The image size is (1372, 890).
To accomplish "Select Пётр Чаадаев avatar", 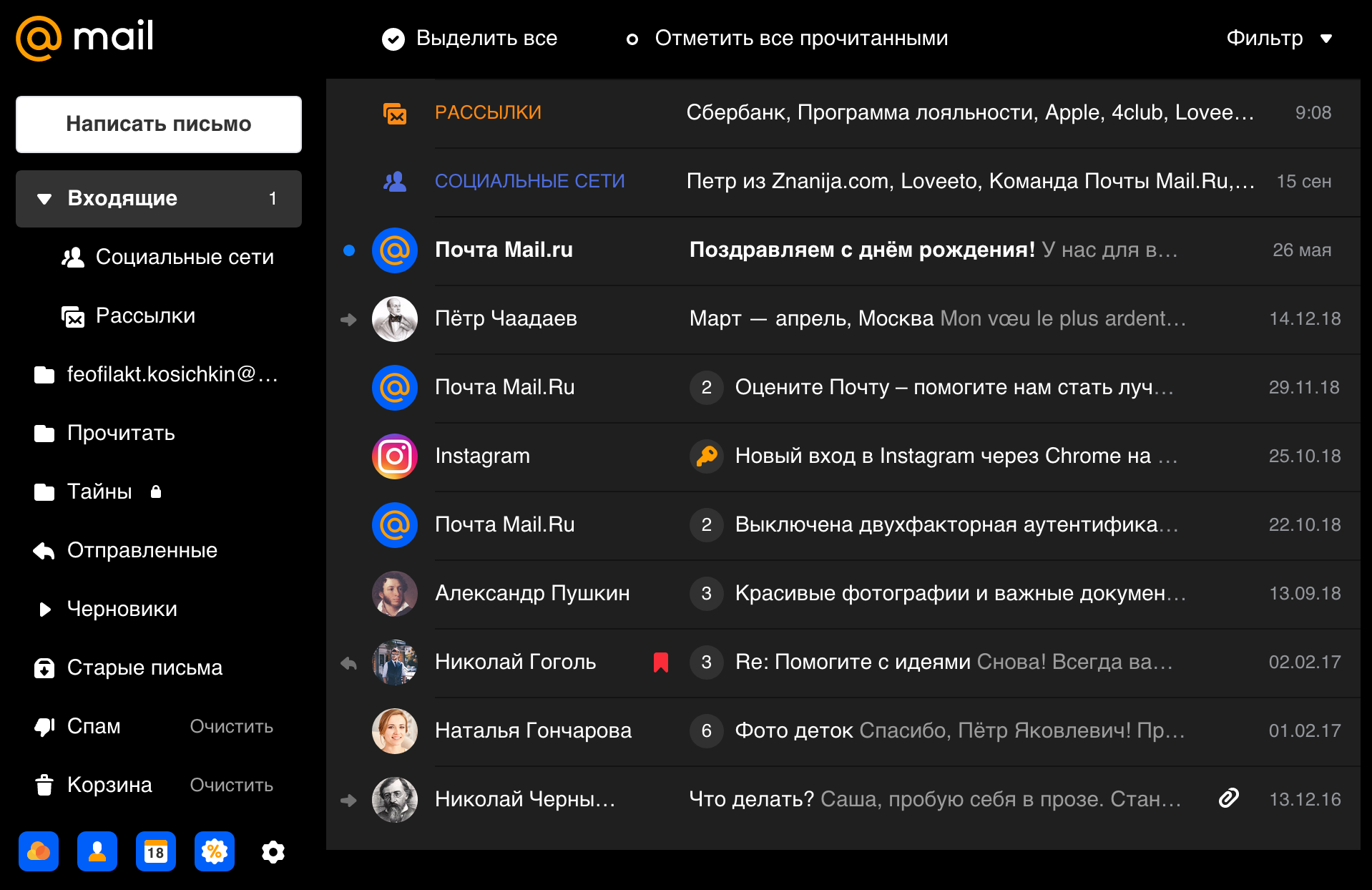I will coord(395,319).
